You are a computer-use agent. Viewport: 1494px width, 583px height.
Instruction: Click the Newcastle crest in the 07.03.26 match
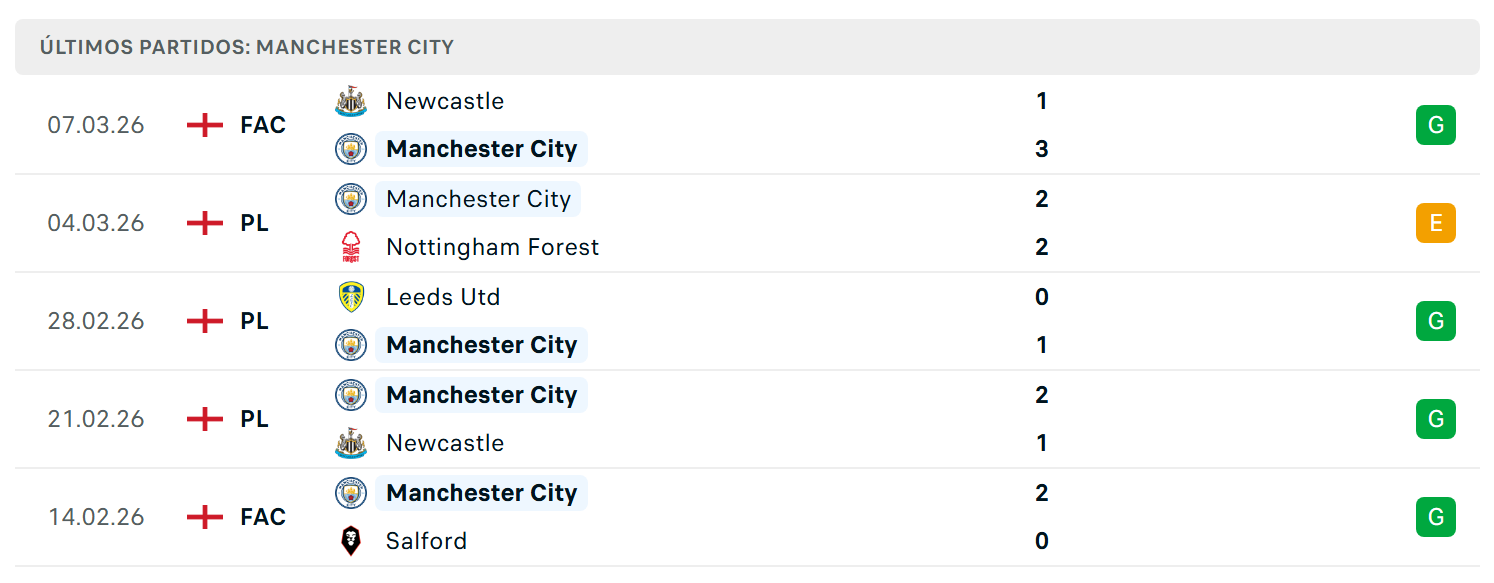click(x=351, y=101)
